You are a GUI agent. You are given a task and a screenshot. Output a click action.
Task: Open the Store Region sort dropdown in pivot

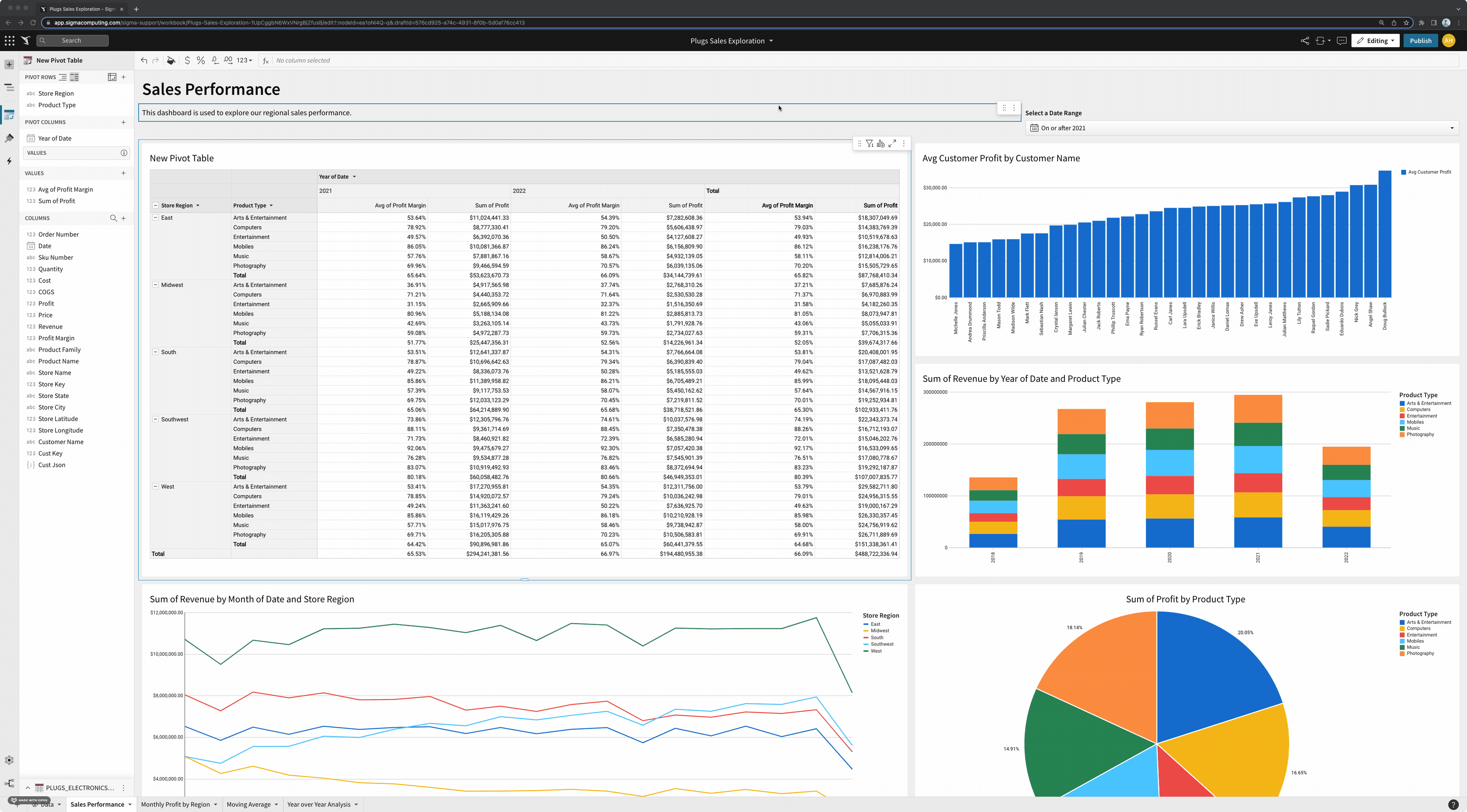coord(198,205)
